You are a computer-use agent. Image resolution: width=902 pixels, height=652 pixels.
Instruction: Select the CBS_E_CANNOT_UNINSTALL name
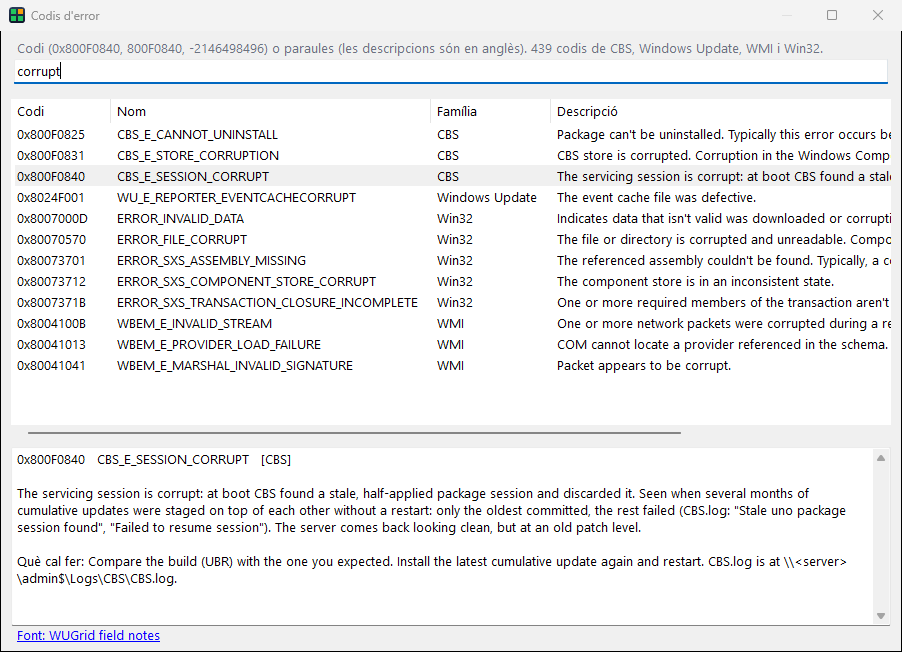click(197, 135)
